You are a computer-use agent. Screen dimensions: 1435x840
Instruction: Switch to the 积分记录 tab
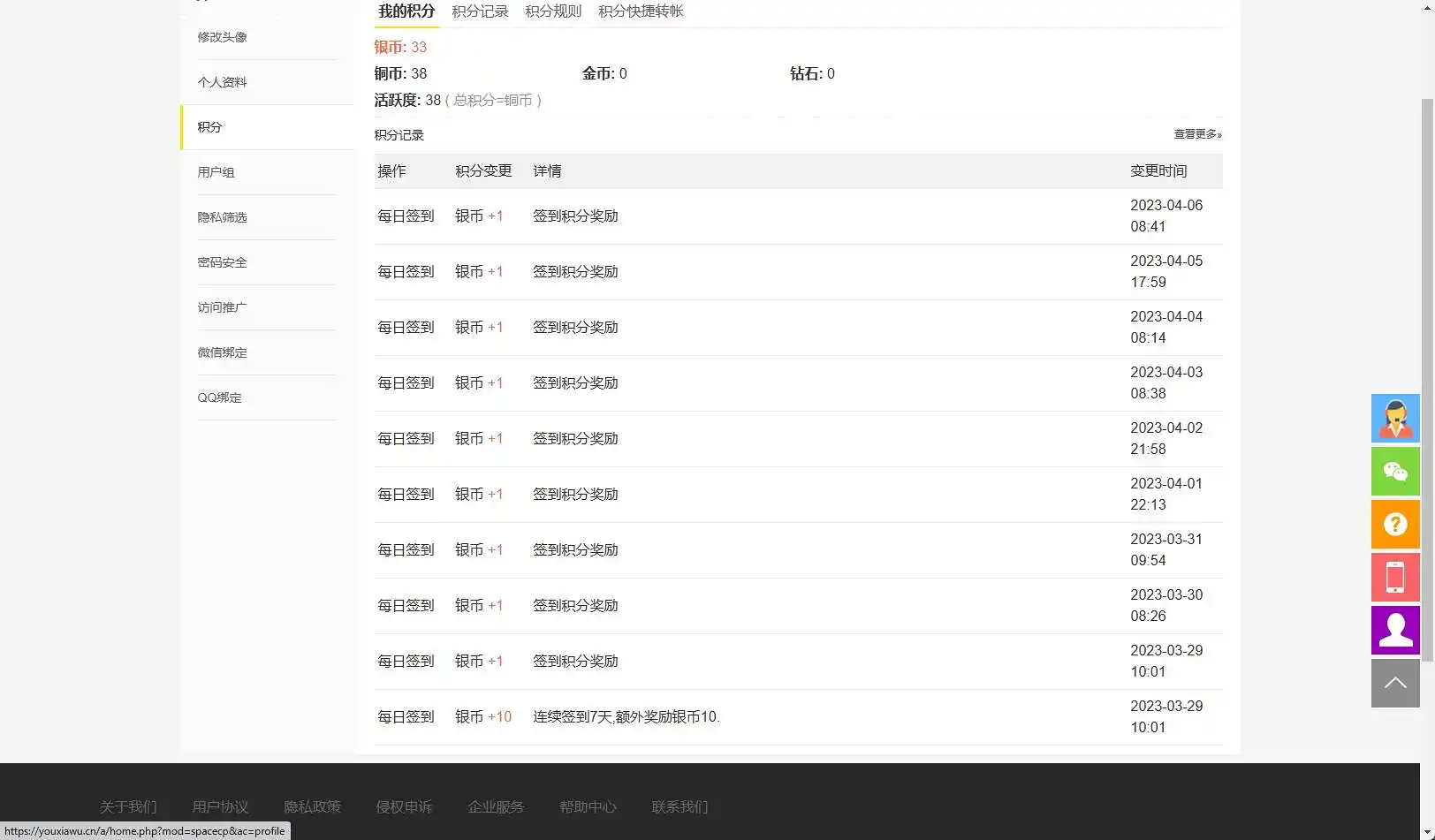480,11
